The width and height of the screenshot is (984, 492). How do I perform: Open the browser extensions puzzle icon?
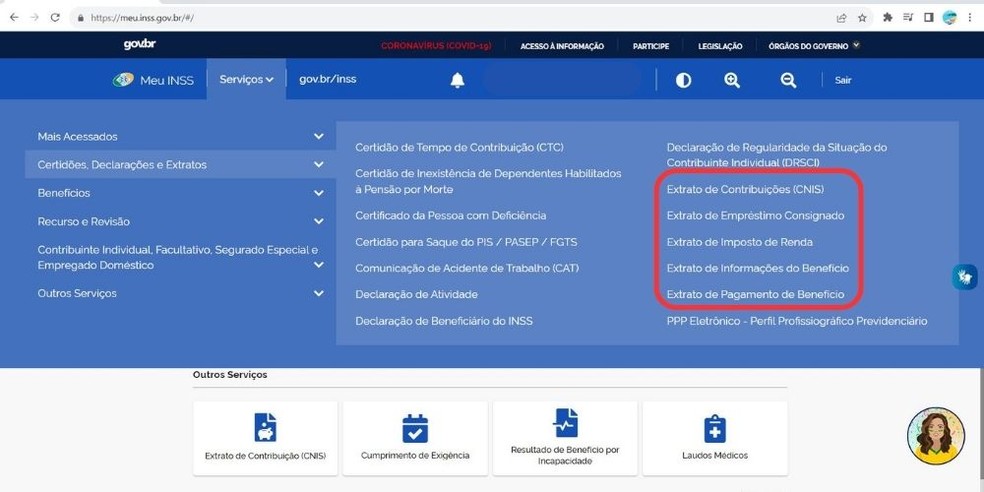(x=887, y=18)
